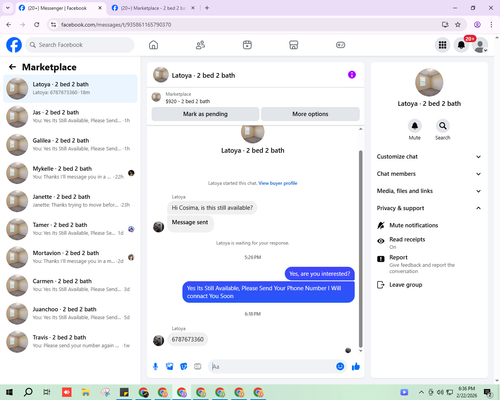
Task: Click Latoya's large profile picture in info panel
Action: click(x=429, y=82)
